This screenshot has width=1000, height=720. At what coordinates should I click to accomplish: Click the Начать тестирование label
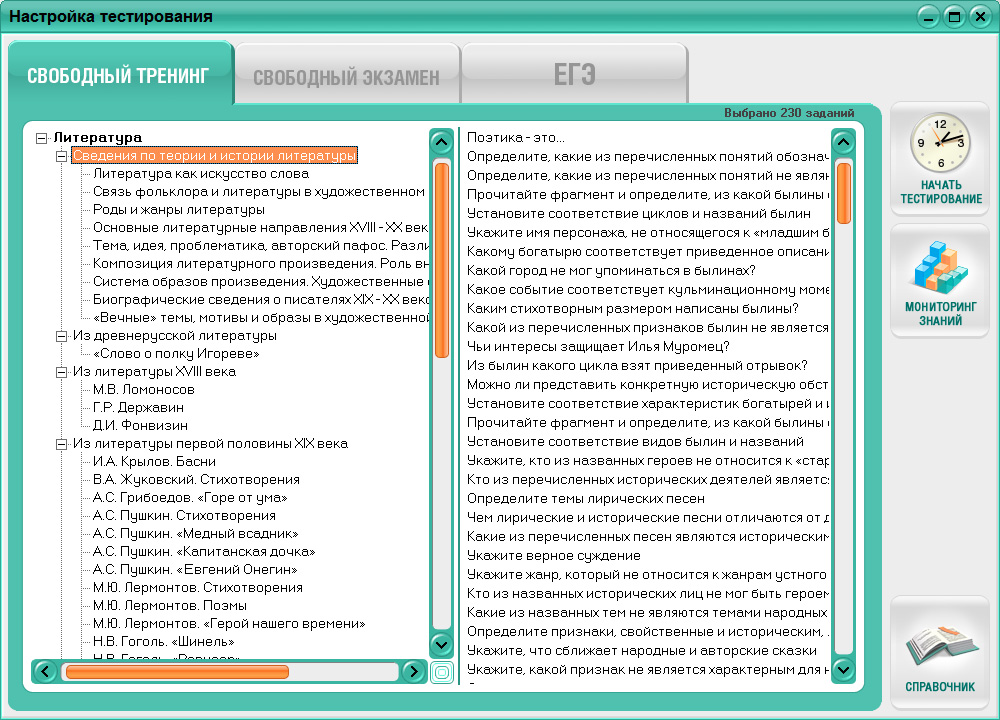[941, 192]
